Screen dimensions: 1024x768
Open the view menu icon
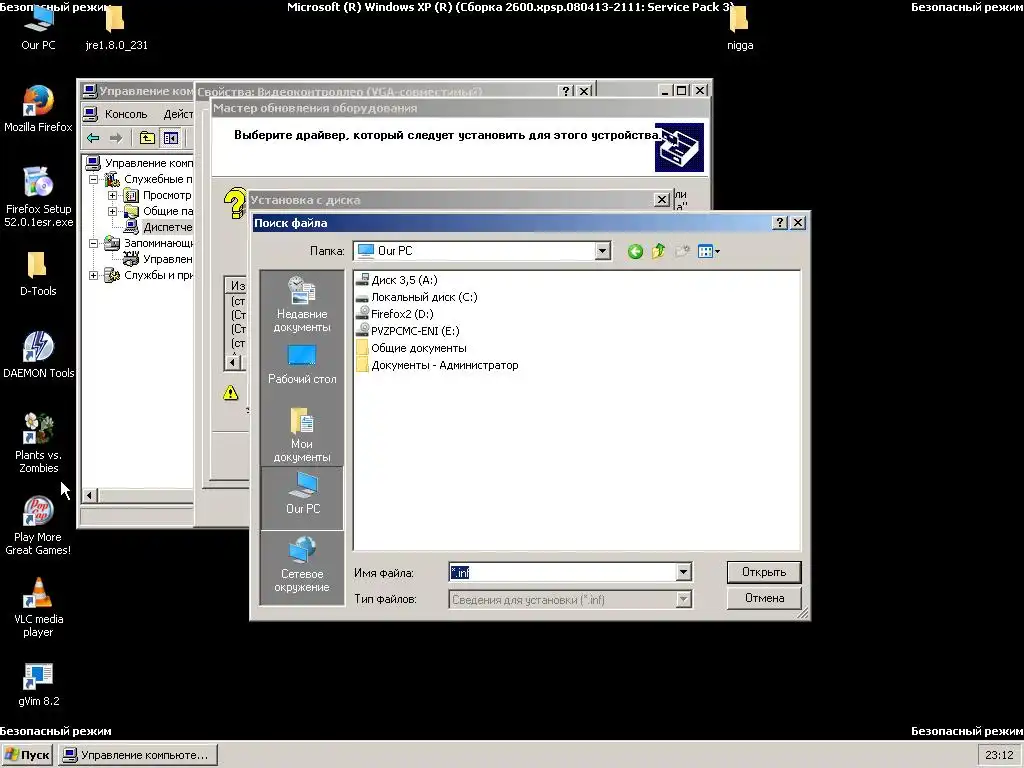click(709, 251)
